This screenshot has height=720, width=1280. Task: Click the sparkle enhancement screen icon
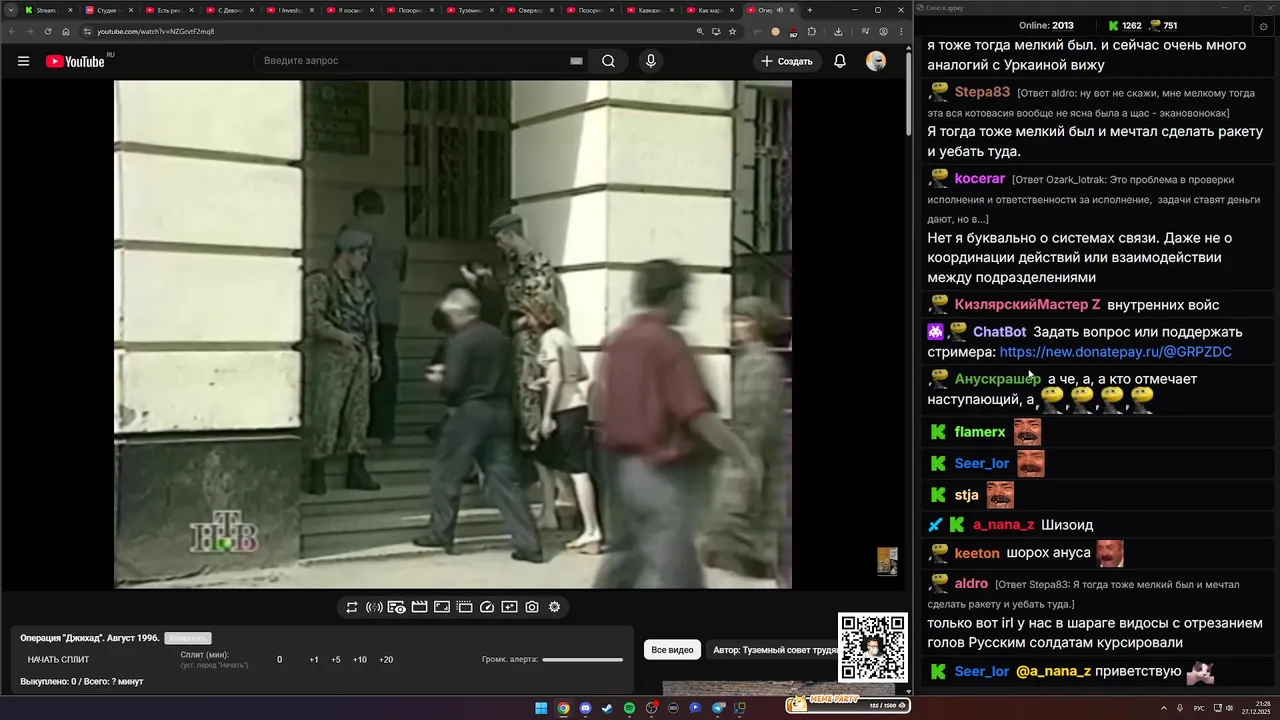coord(509,607)
